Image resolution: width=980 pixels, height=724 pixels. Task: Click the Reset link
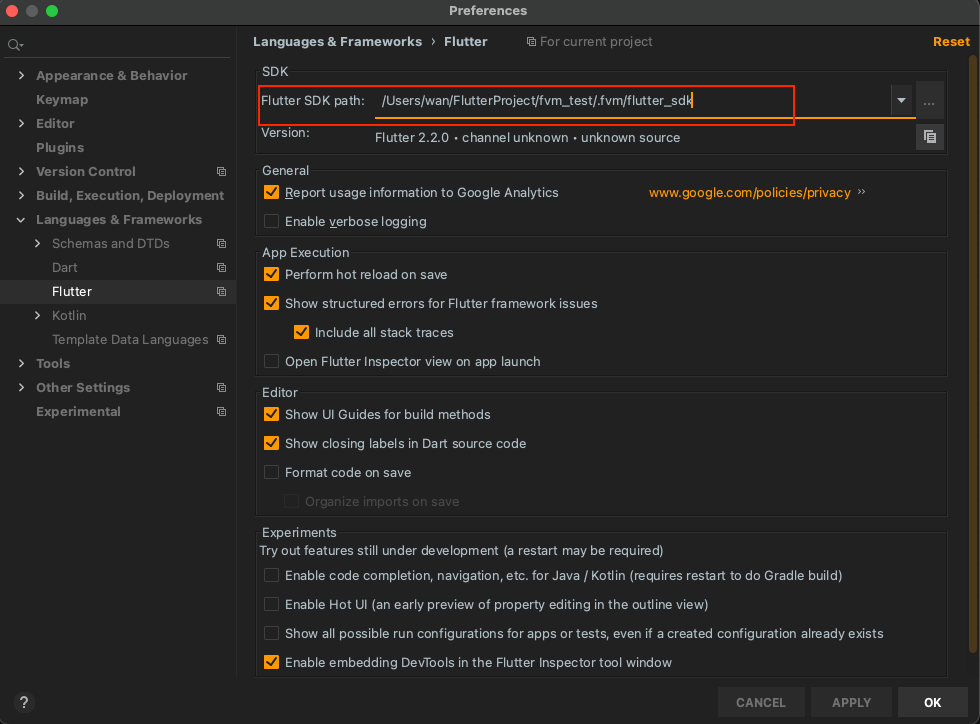coord(951,41)
